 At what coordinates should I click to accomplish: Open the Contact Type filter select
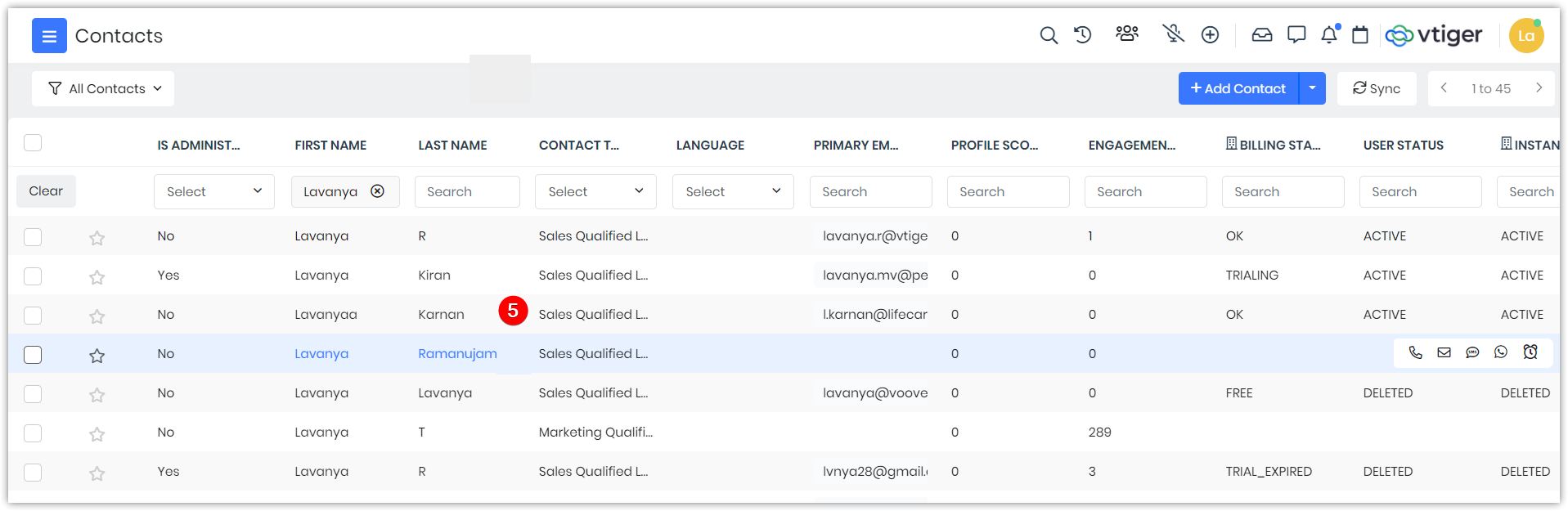[595, 191]
